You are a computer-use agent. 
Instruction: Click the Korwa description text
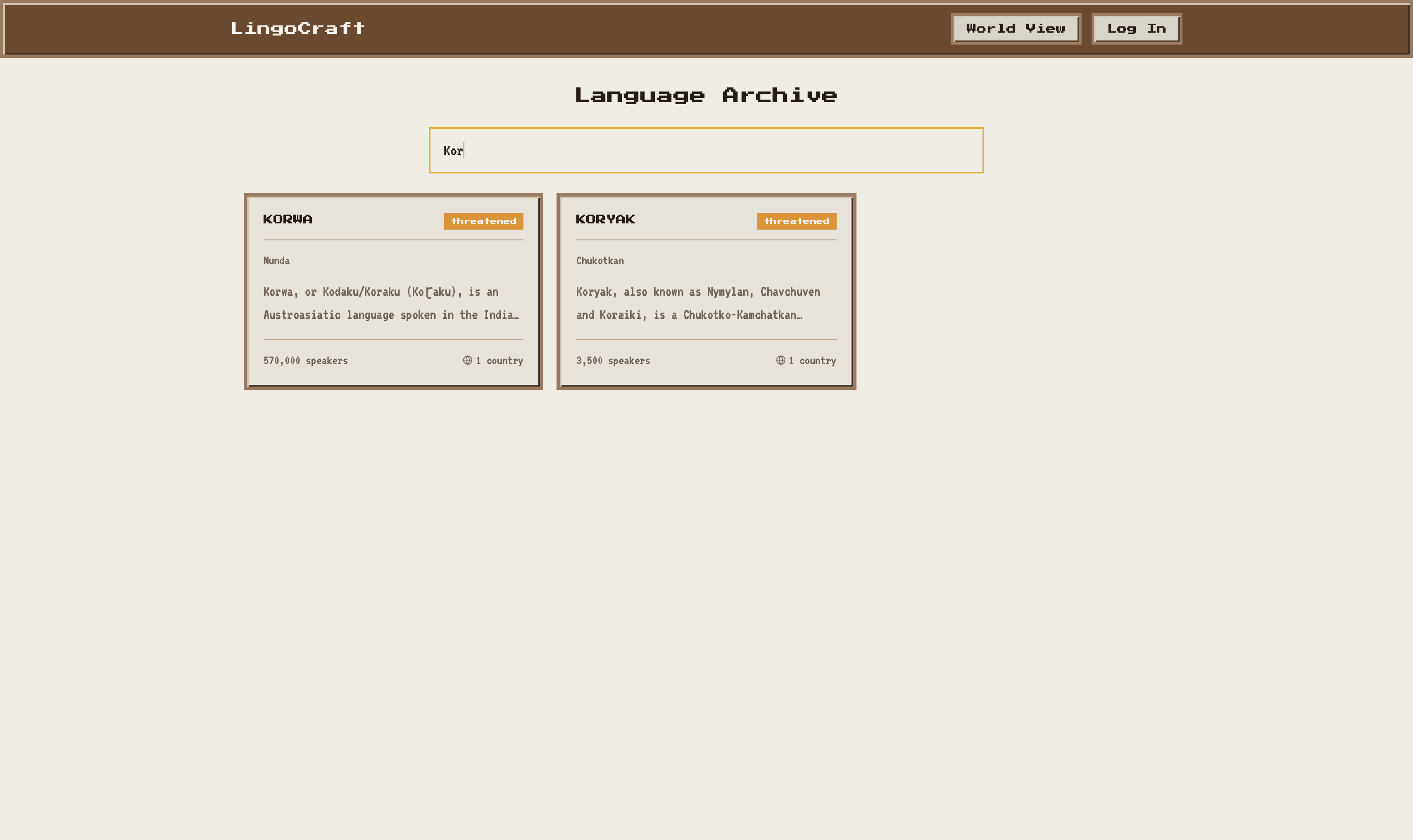[x=390, y=304]
